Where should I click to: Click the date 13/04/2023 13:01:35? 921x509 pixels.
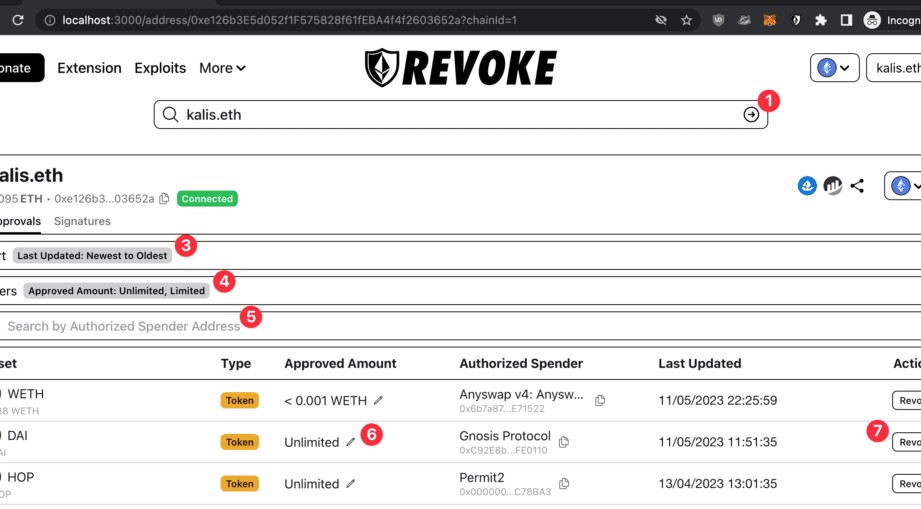pyautogui.click(x=718, y=484)
